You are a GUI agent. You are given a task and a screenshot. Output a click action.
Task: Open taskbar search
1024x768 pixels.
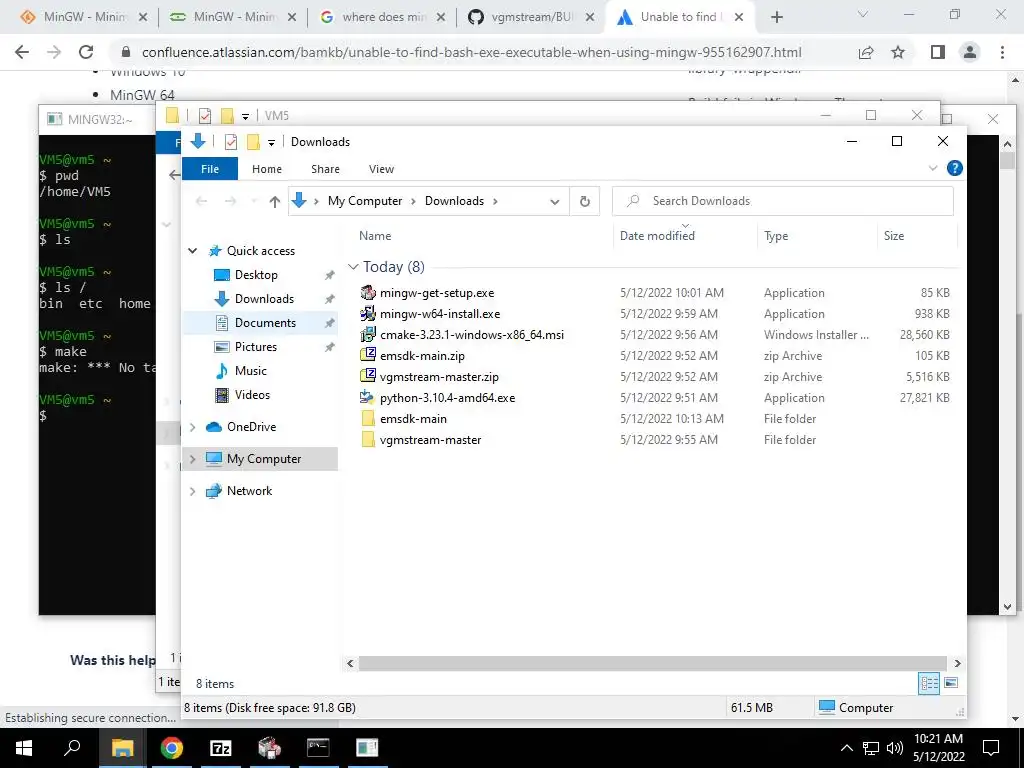coord(72,748)
